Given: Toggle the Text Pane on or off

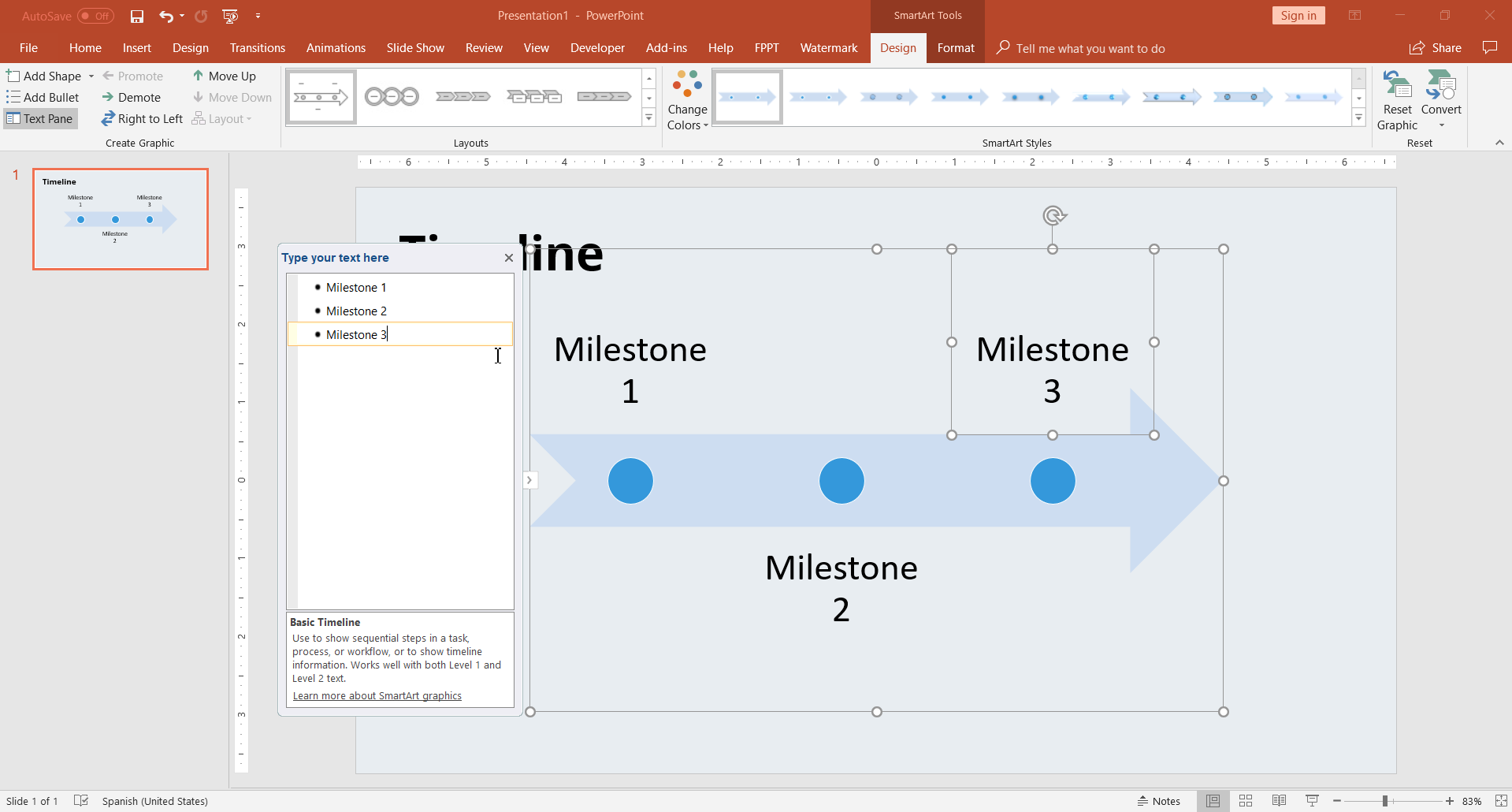Looking at the screenshot, I should [x=40, y=118].
